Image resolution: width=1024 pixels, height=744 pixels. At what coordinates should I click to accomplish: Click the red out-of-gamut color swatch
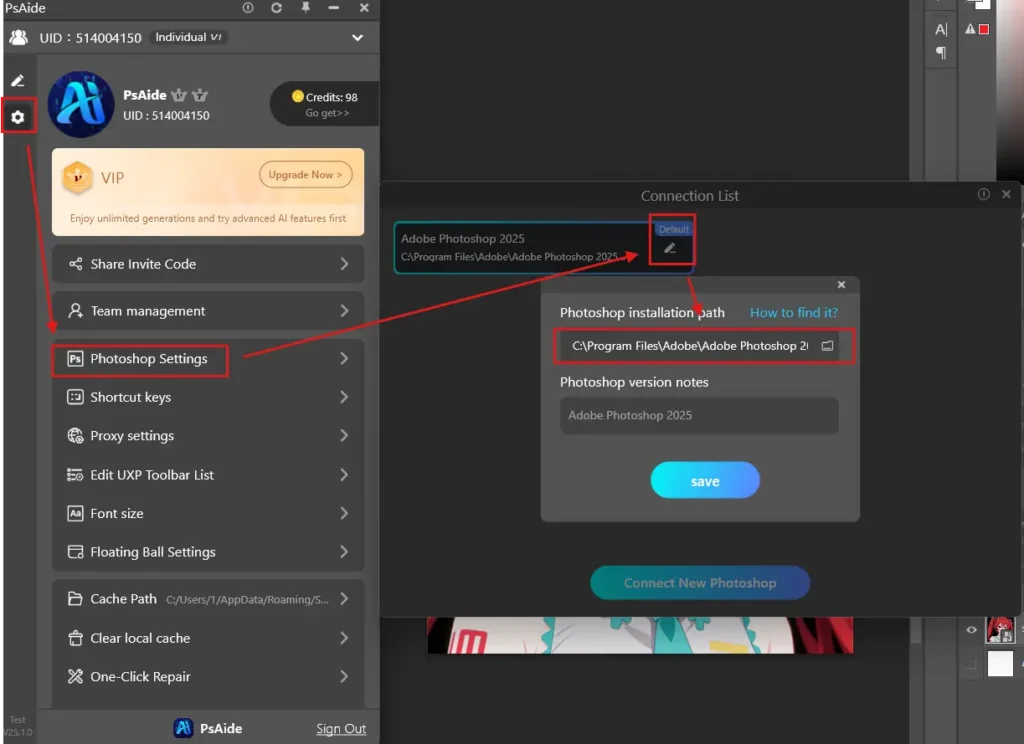[x=984, y=30]
